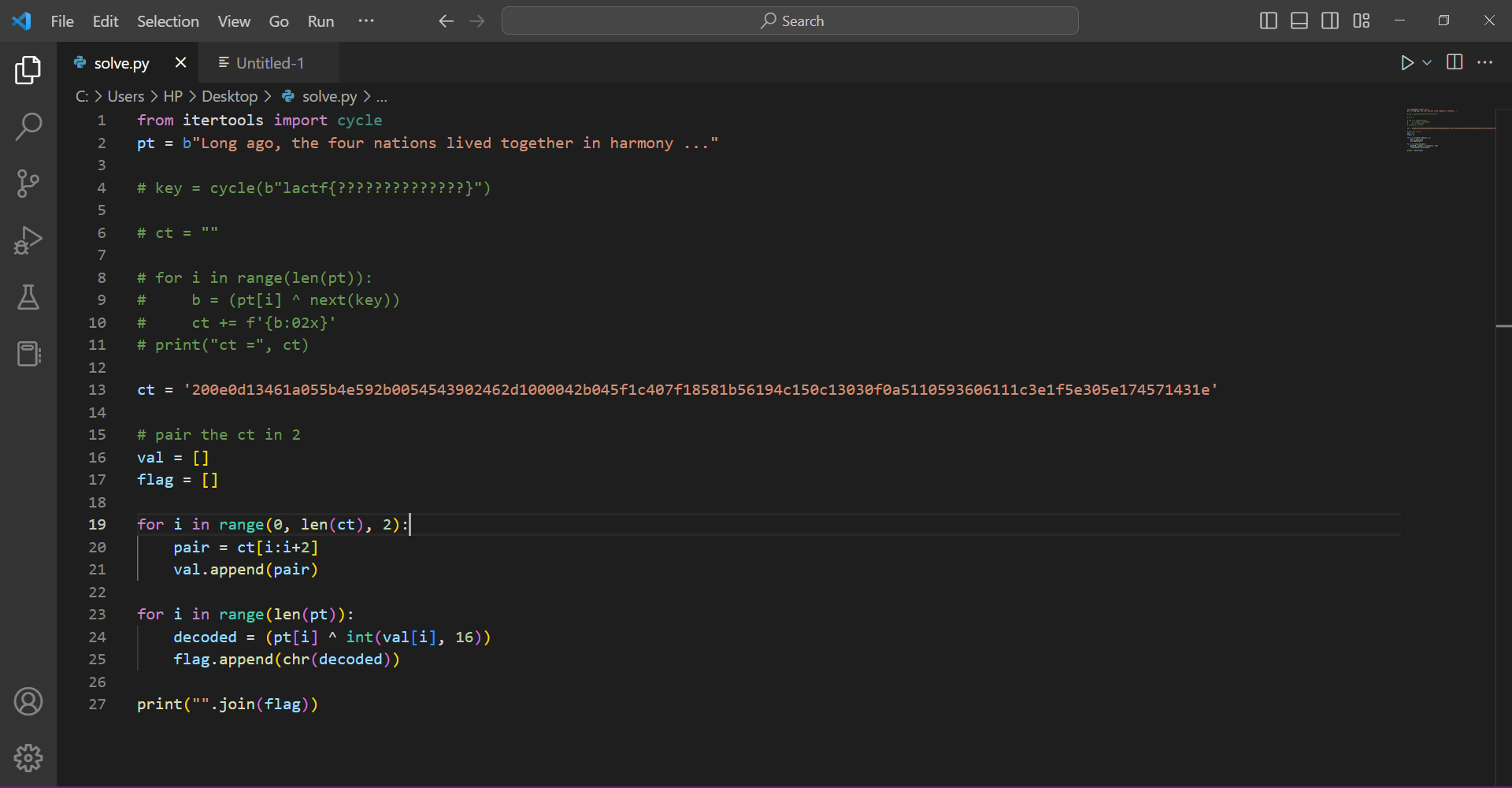Click line number 13 in gutter

pos(97,390)
